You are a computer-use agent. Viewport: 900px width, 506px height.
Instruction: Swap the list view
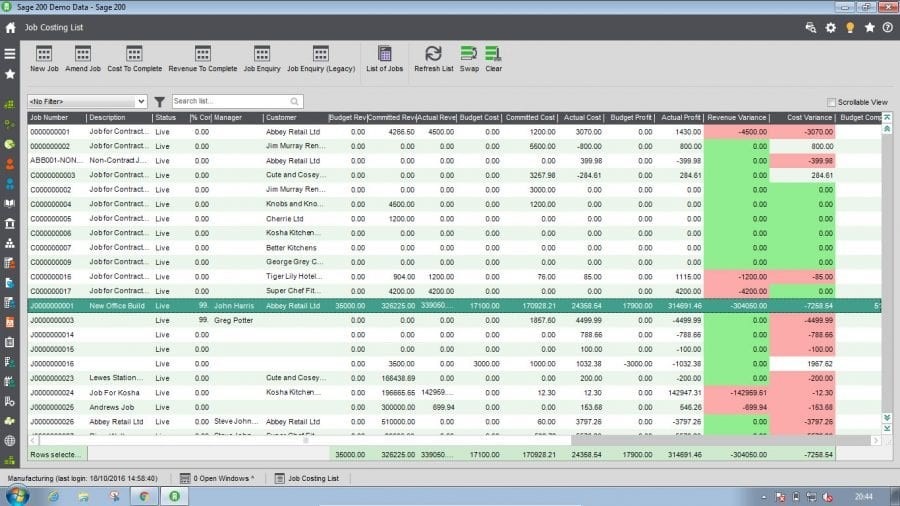click(469, 59)
